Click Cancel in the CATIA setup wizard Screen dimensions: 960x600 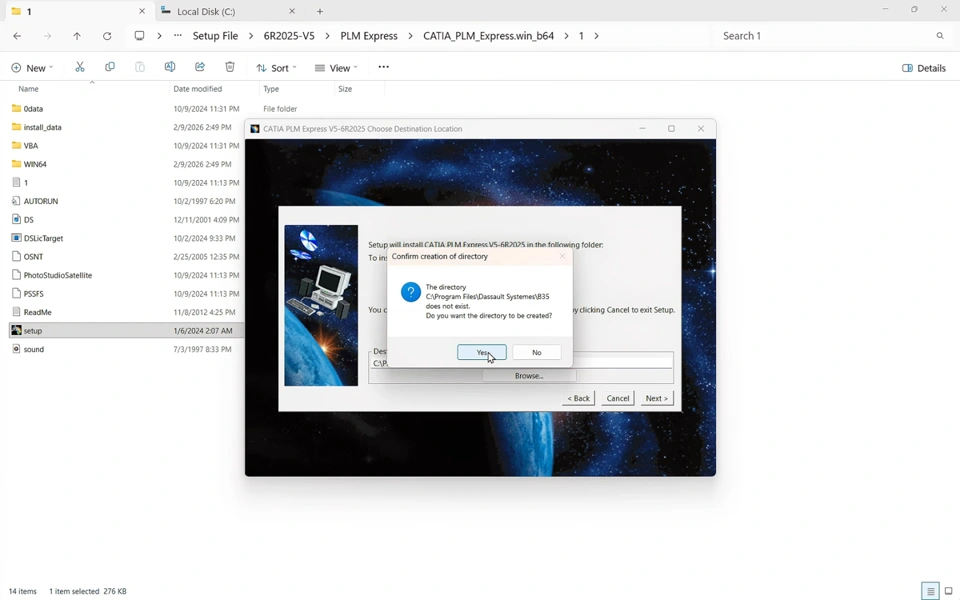pyautogui.click(x=617, y=398)
